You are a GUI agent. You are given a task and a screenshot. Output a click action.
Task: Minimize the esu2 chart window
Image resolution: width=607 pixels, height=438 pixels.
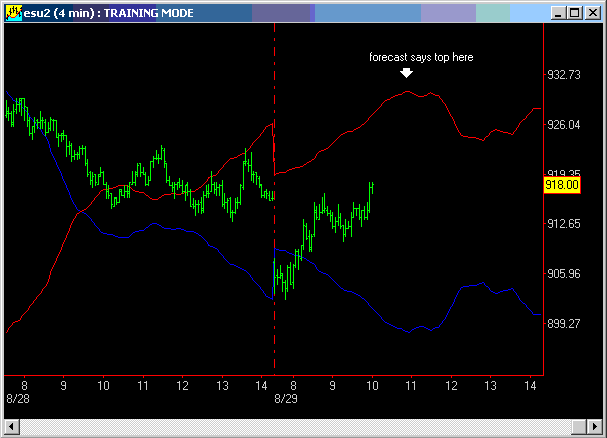[555, 12]
